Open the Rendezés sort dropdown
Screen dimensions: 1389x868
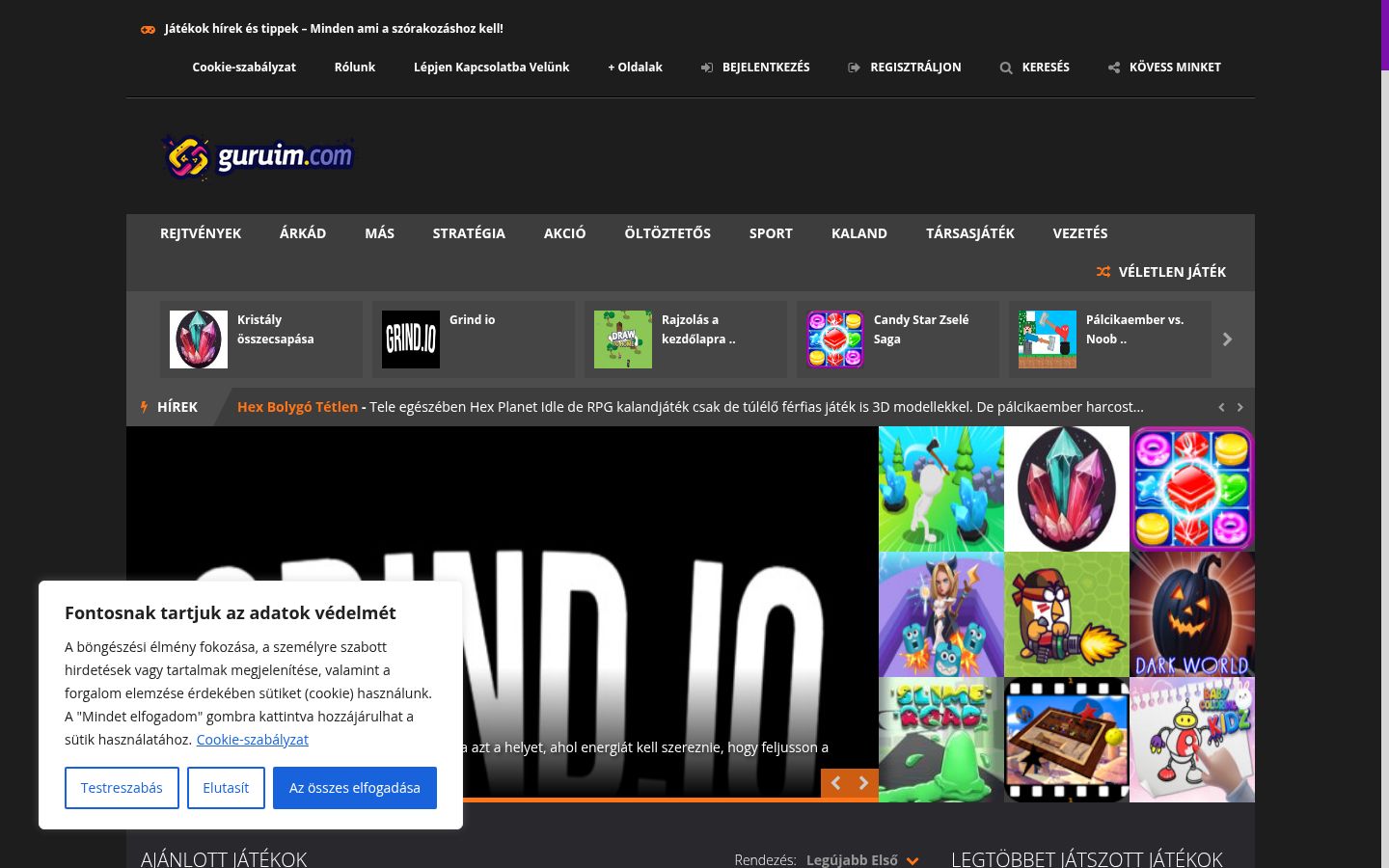click(x=862, y=859)
